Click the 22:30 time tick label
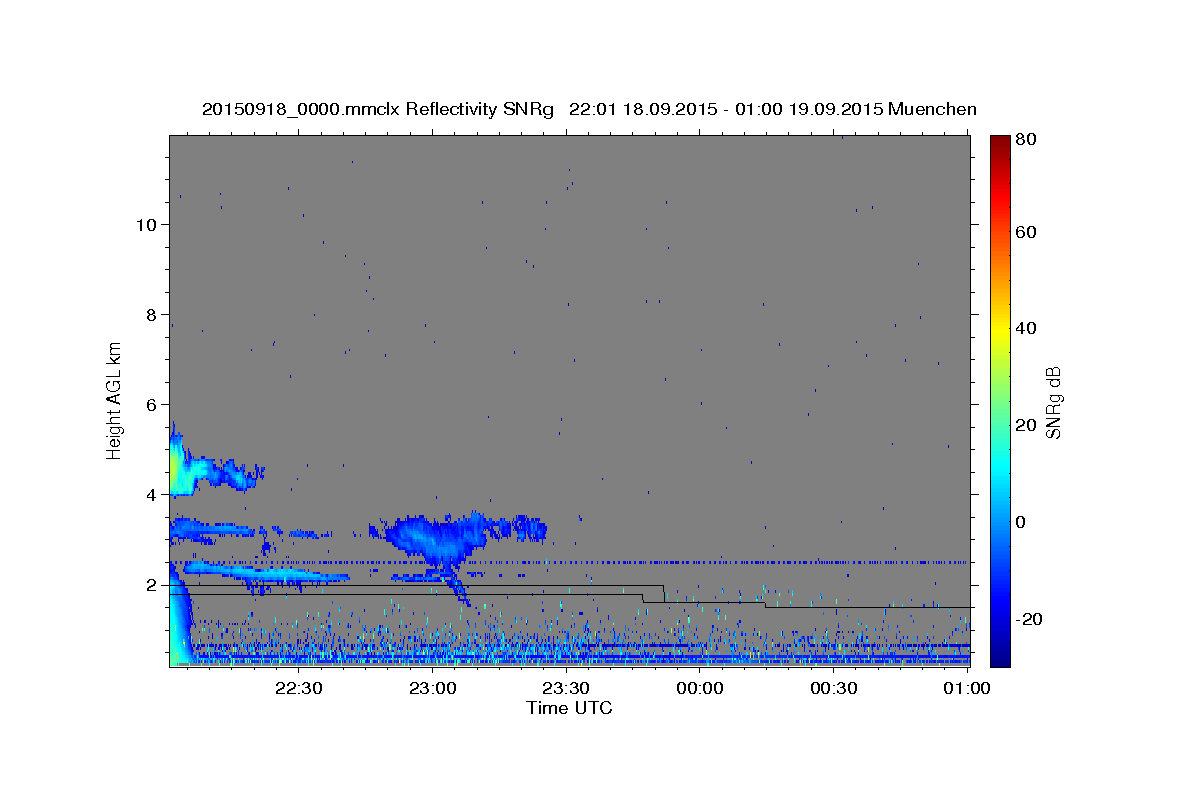The height and width of the screenshot is (800, 1200). pyautogui.click(x=299, y=689)
